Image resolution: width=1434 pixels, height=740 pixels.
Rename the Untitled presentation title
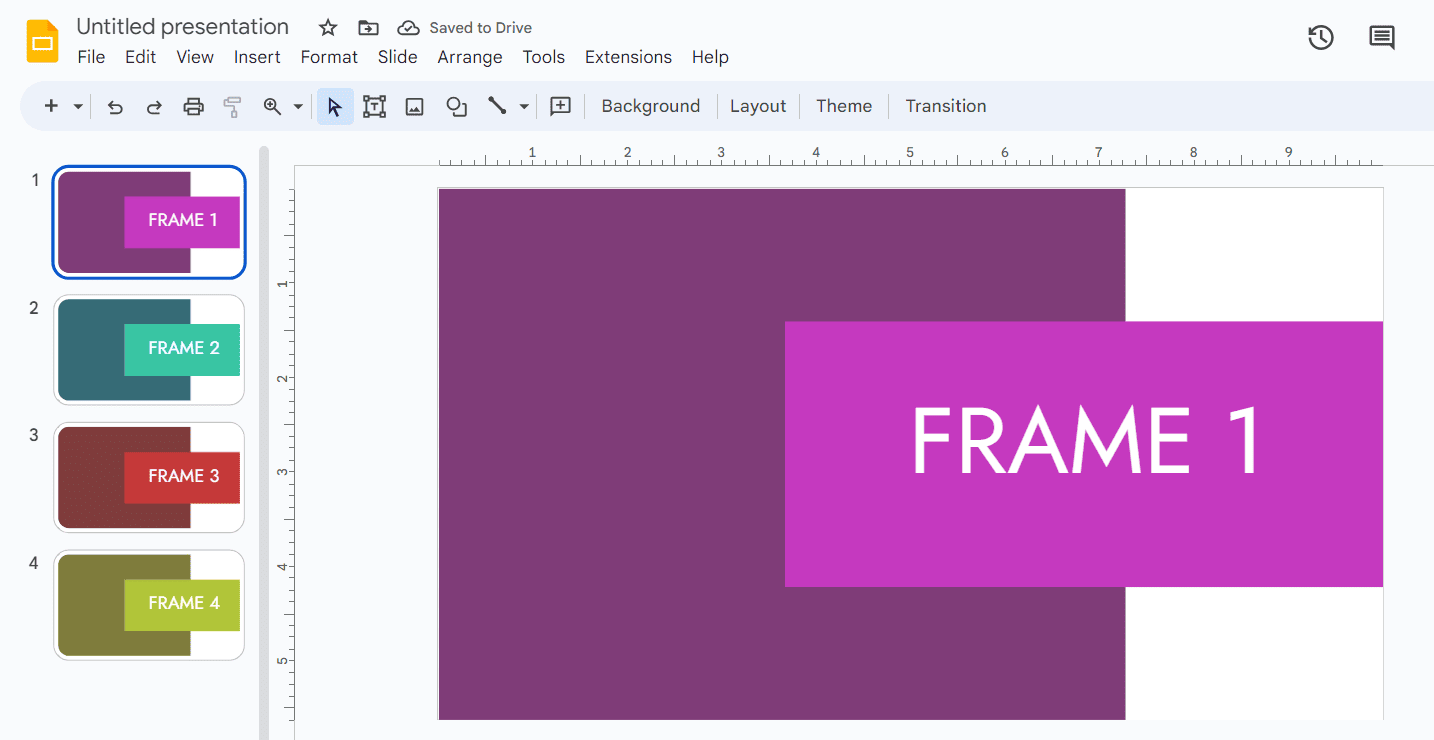(x=182, y=27)
